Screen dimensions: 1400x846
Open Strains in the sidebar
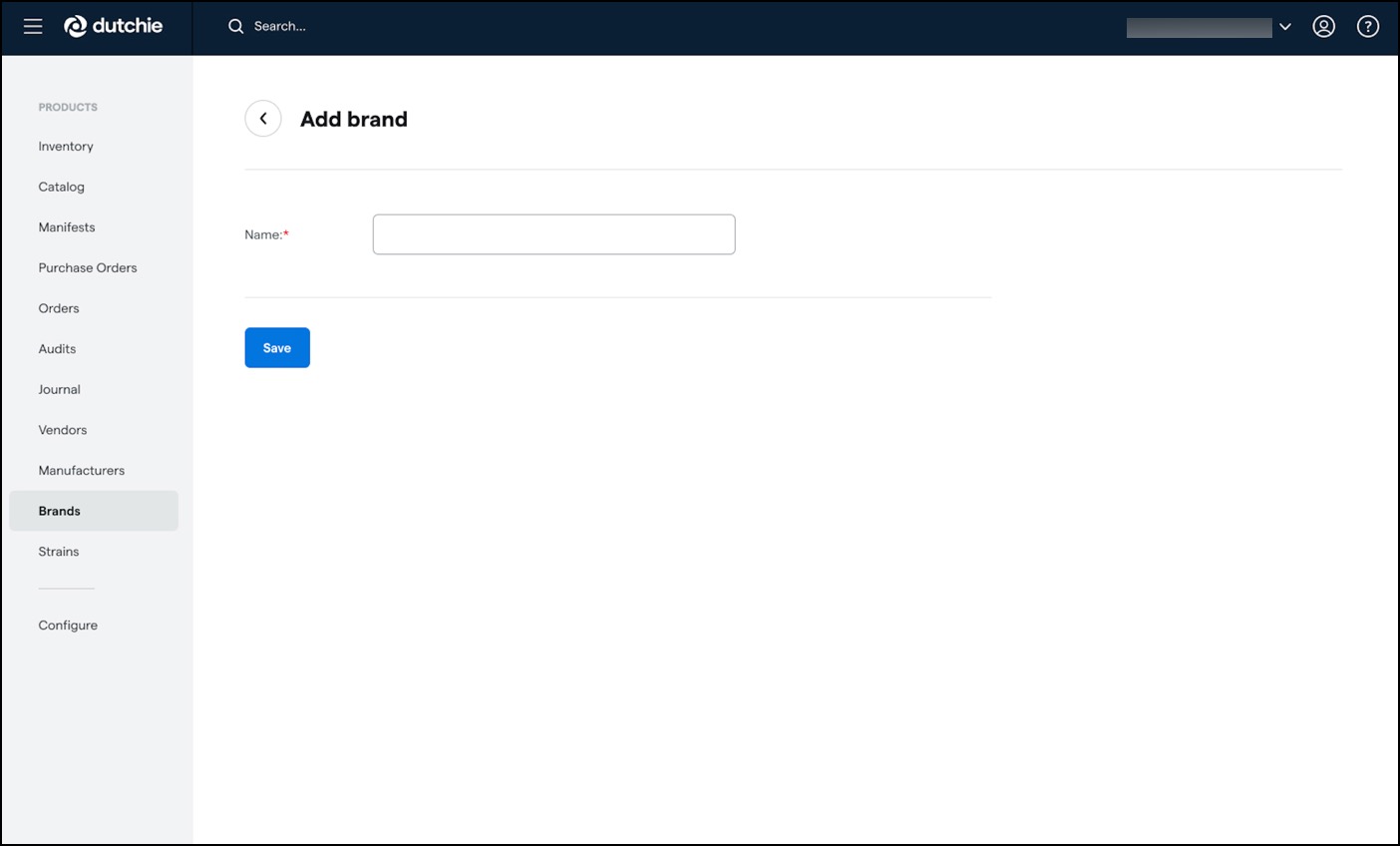59,552
